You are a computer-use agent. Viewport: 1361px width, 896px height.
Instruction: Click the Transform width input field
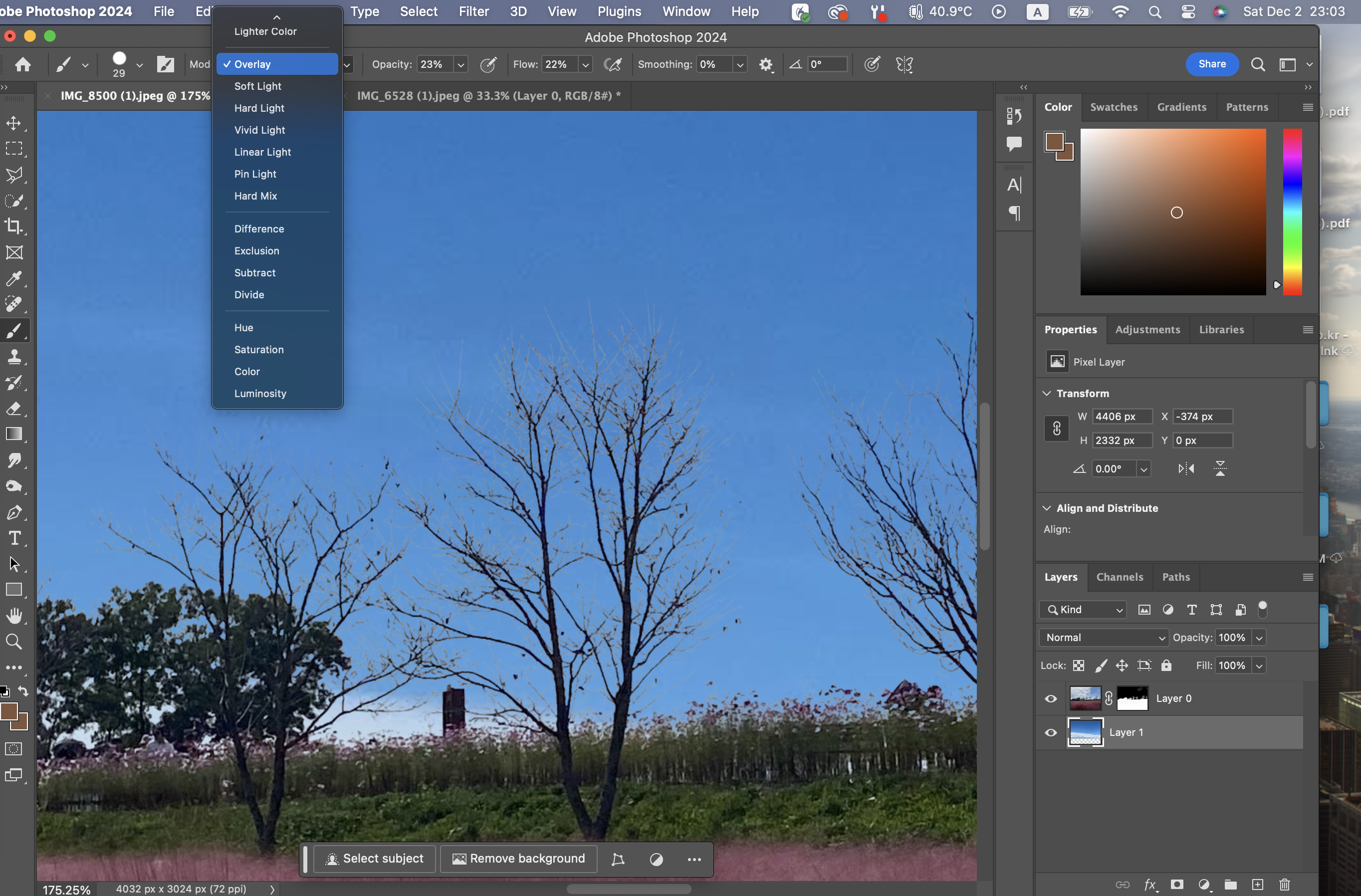coord(1121,417)
